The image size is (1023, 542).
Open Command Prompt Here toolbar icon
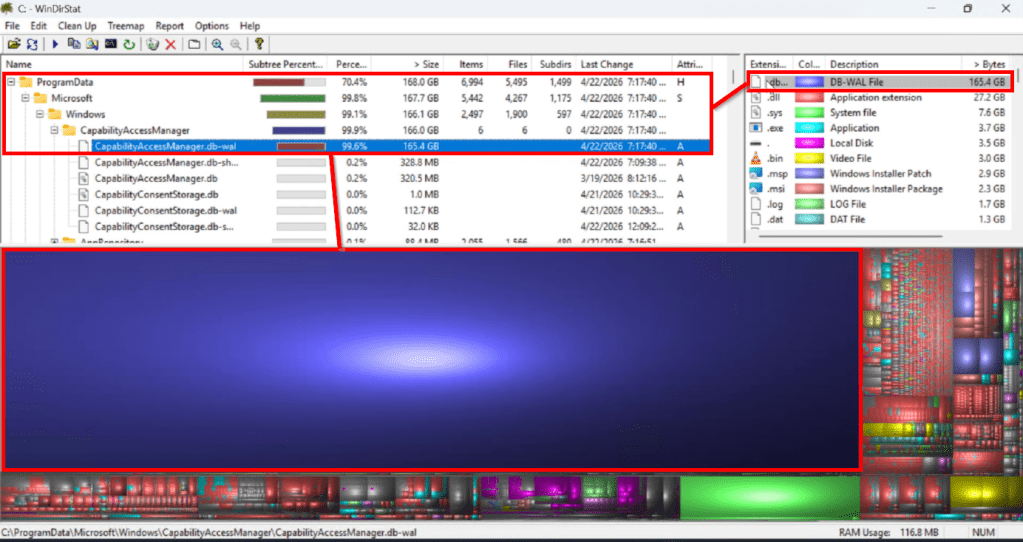tap(110, 44)
